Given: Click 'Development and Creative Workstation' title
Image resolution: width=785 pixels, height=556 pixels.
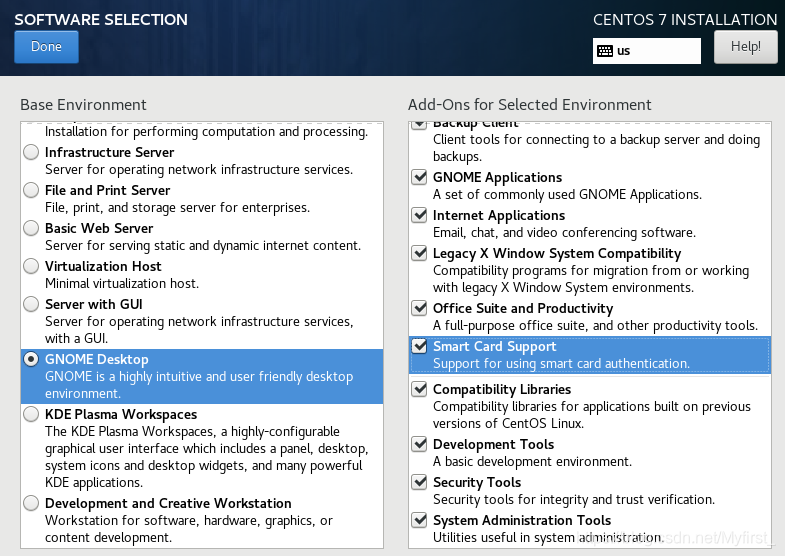Looking at the screenshot, I should [168, 503].
